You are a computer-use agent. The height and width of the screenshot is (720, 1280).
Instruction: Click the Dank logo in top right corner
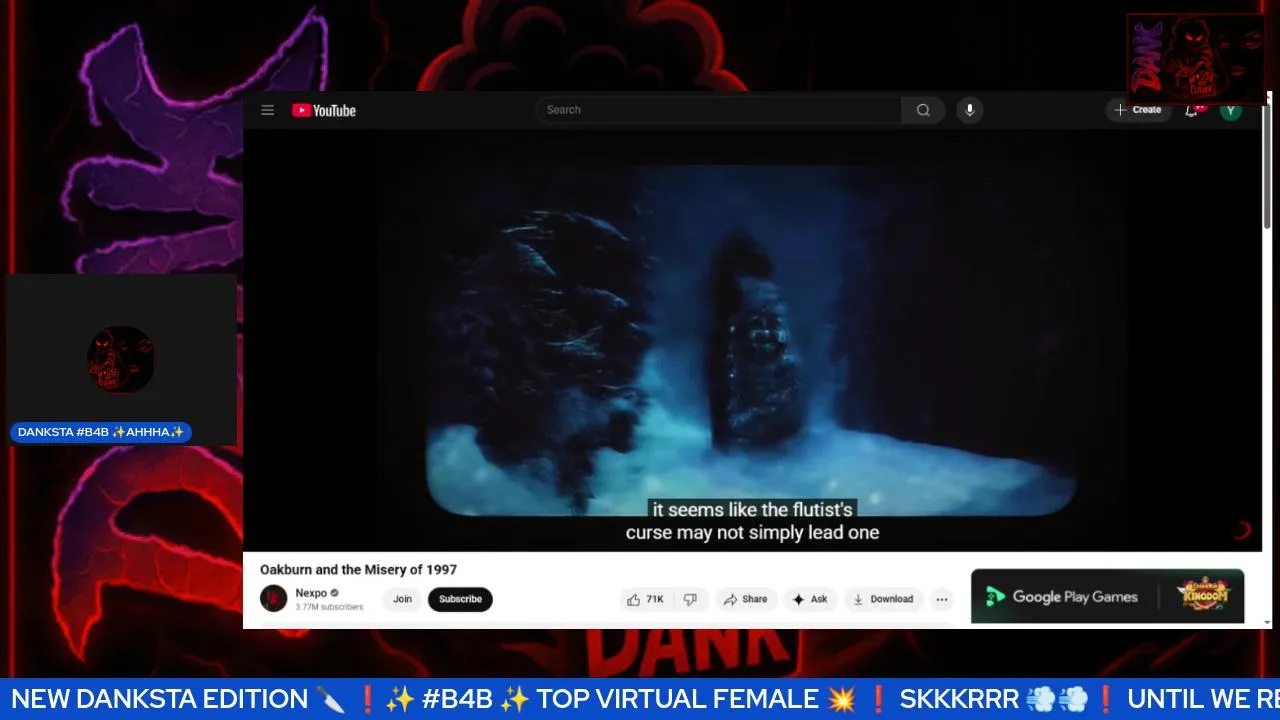(x=1197, y=58)
